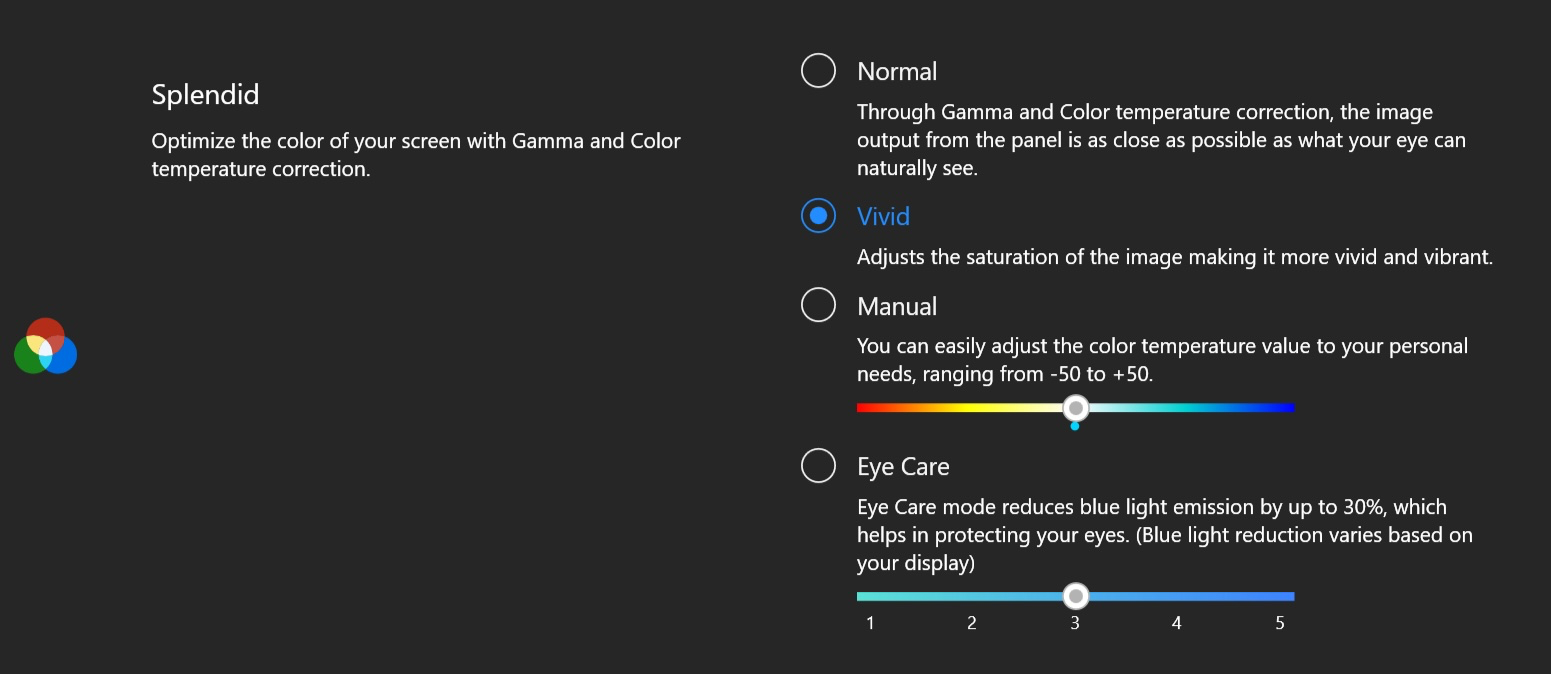Image resolution: width=1551 pixels, height=674 pixels.
Task: Click the color temperature slider handle
Action: pos(1075,408)
